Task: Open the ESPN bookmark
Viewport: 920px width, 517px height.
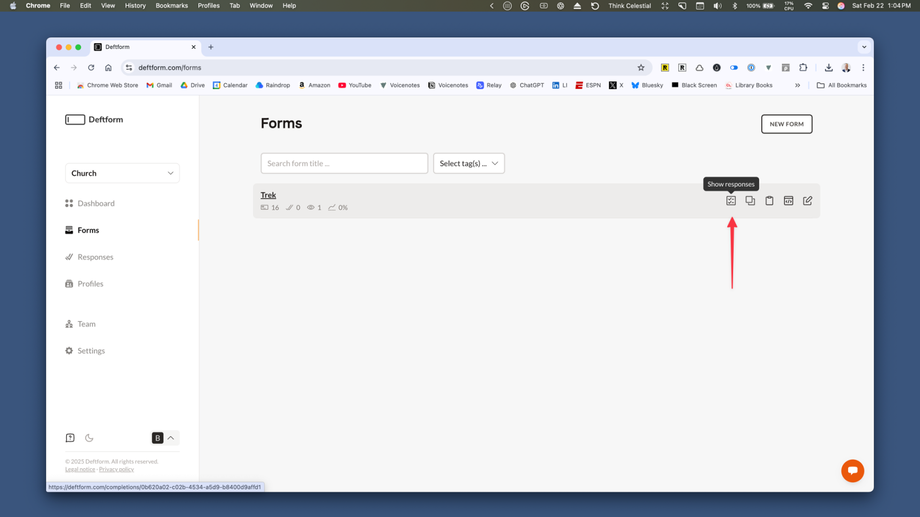Action: pyautogui.click(x=588, y=85)
